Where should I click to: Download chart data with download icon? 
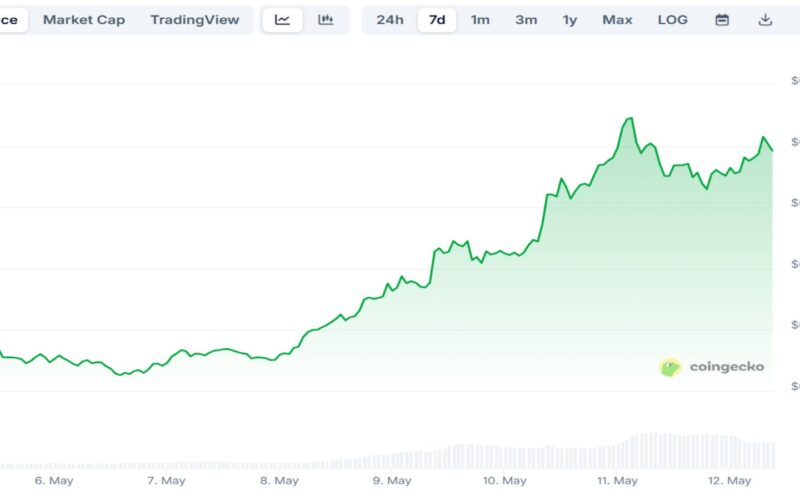pyautogui.click(x=765, y=20)
